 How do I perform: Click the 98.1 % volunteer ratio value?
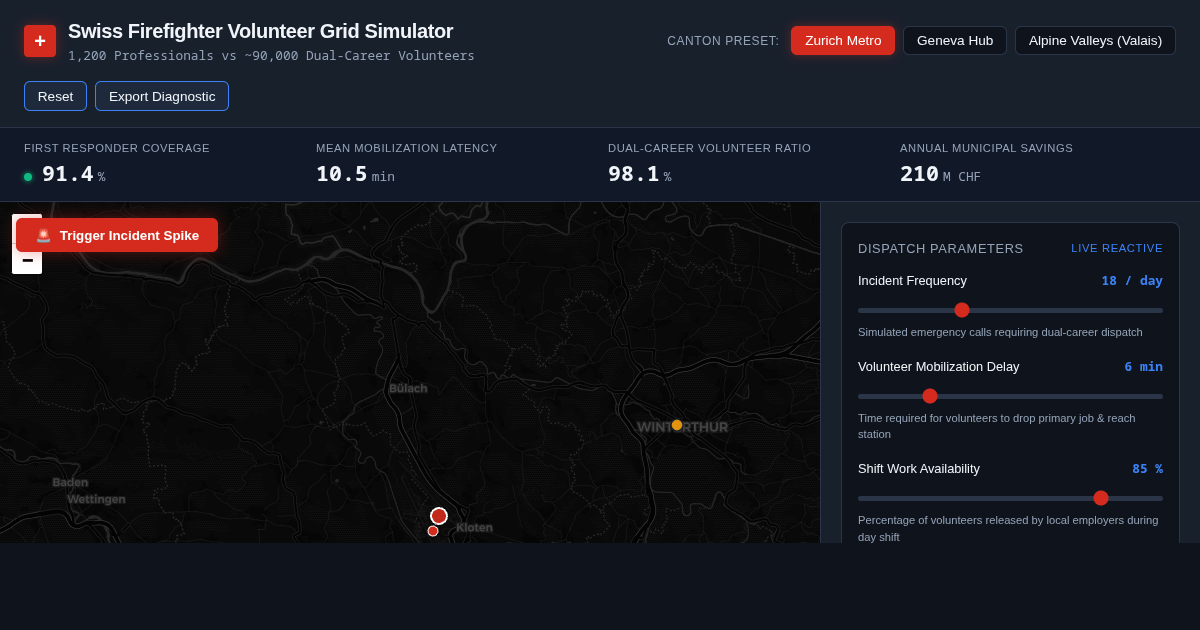pos(640,174)
